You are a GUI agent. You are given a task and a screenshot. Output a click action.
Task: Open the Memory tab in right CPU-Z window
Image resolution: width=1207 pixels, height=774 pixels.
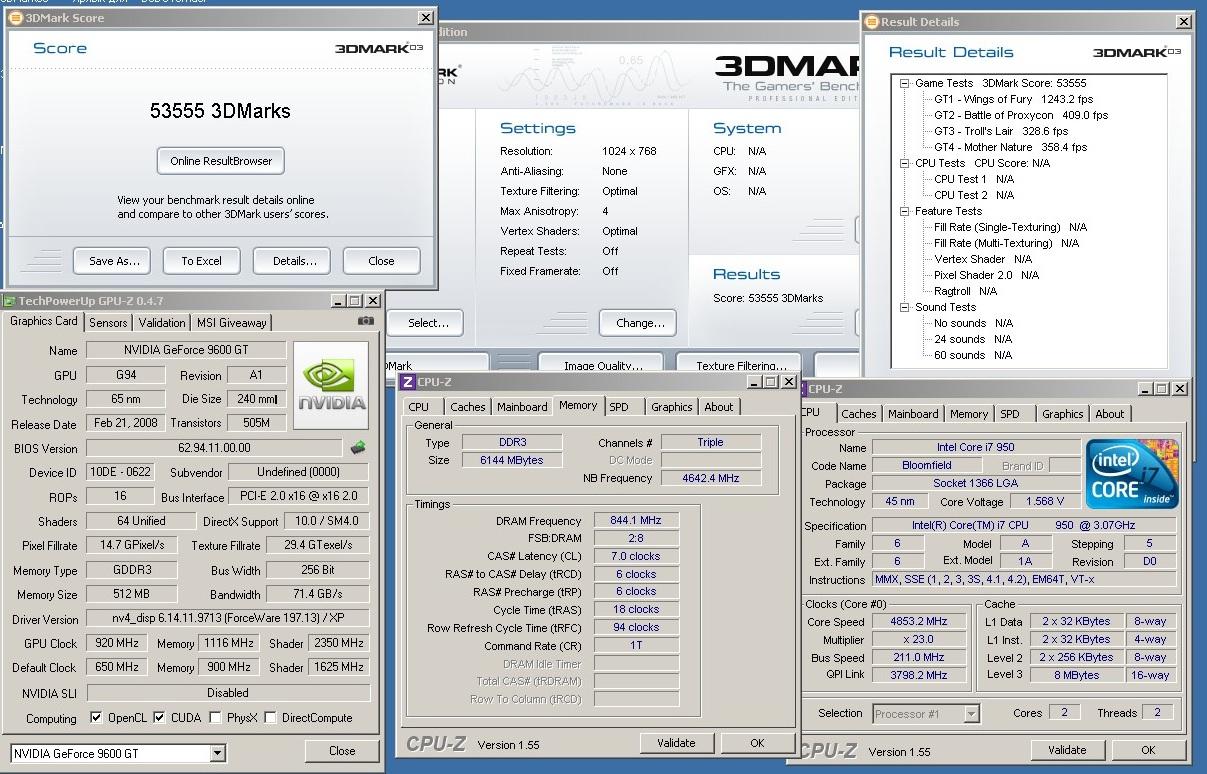tap(969, 414)
